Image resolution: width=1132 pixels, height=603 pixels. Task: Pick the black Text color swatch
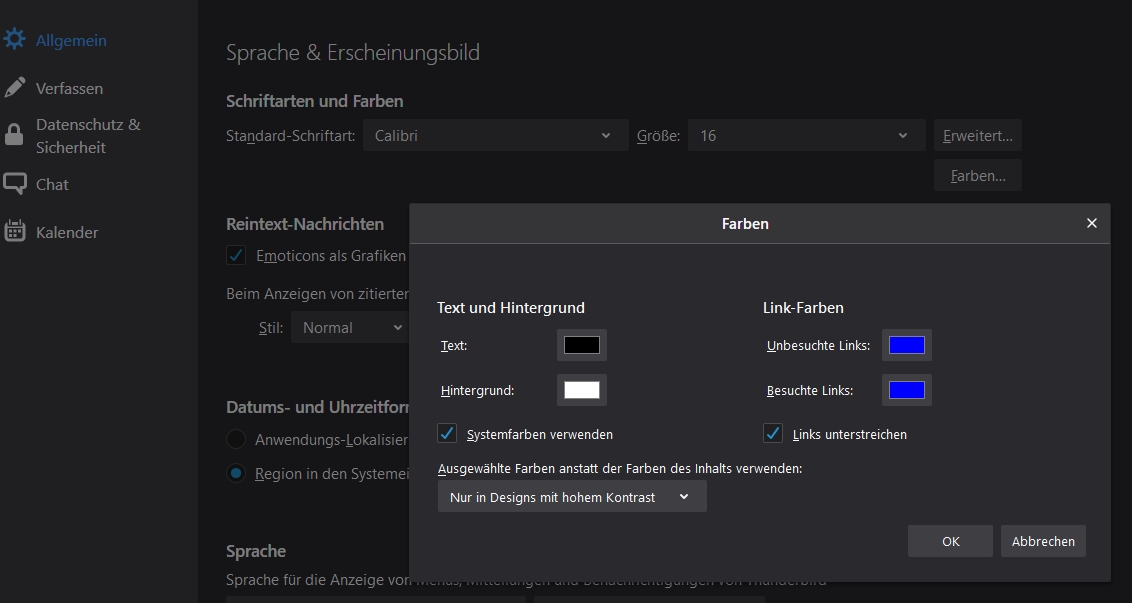581,345
